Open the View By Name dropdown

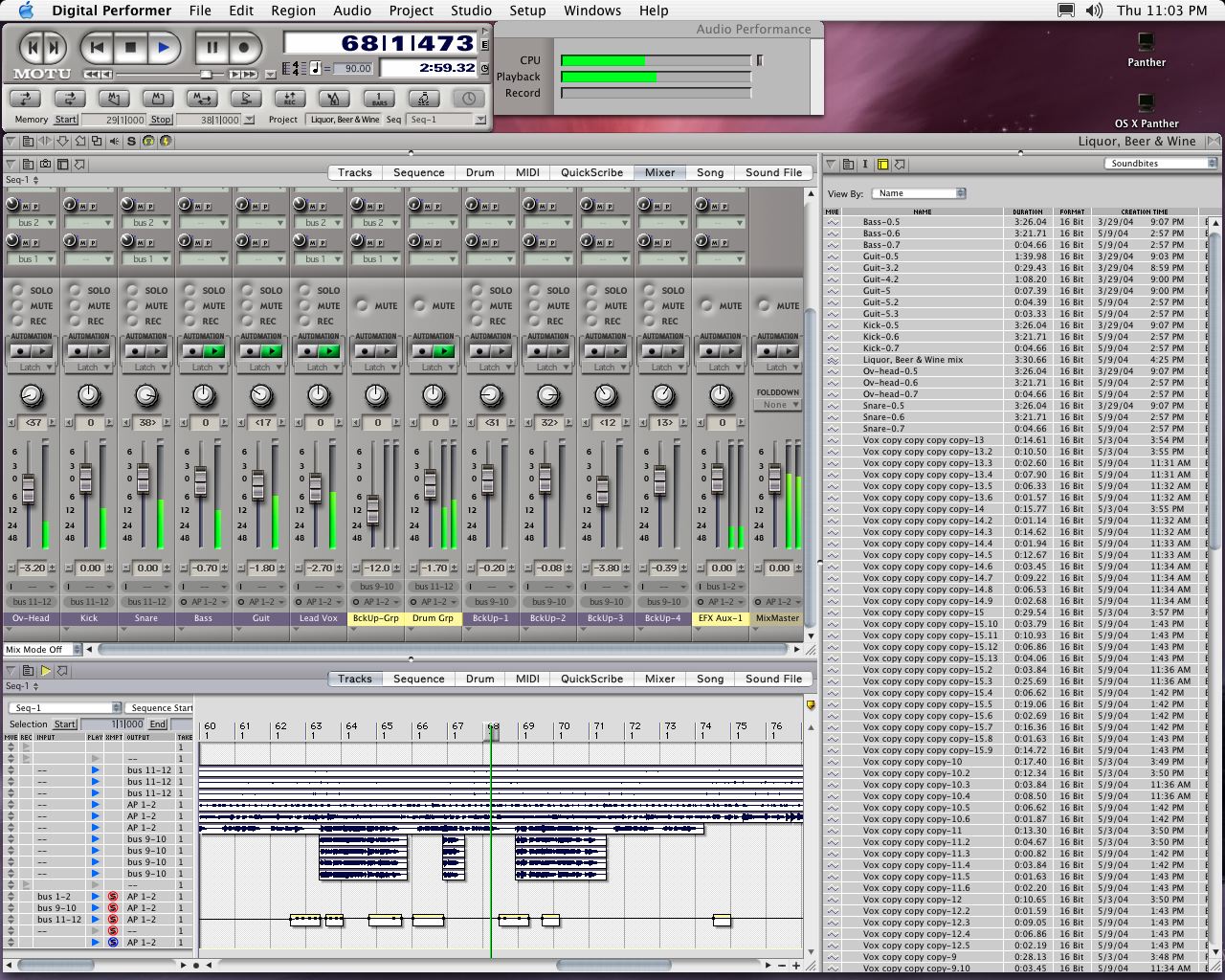[x=917, y=193]
